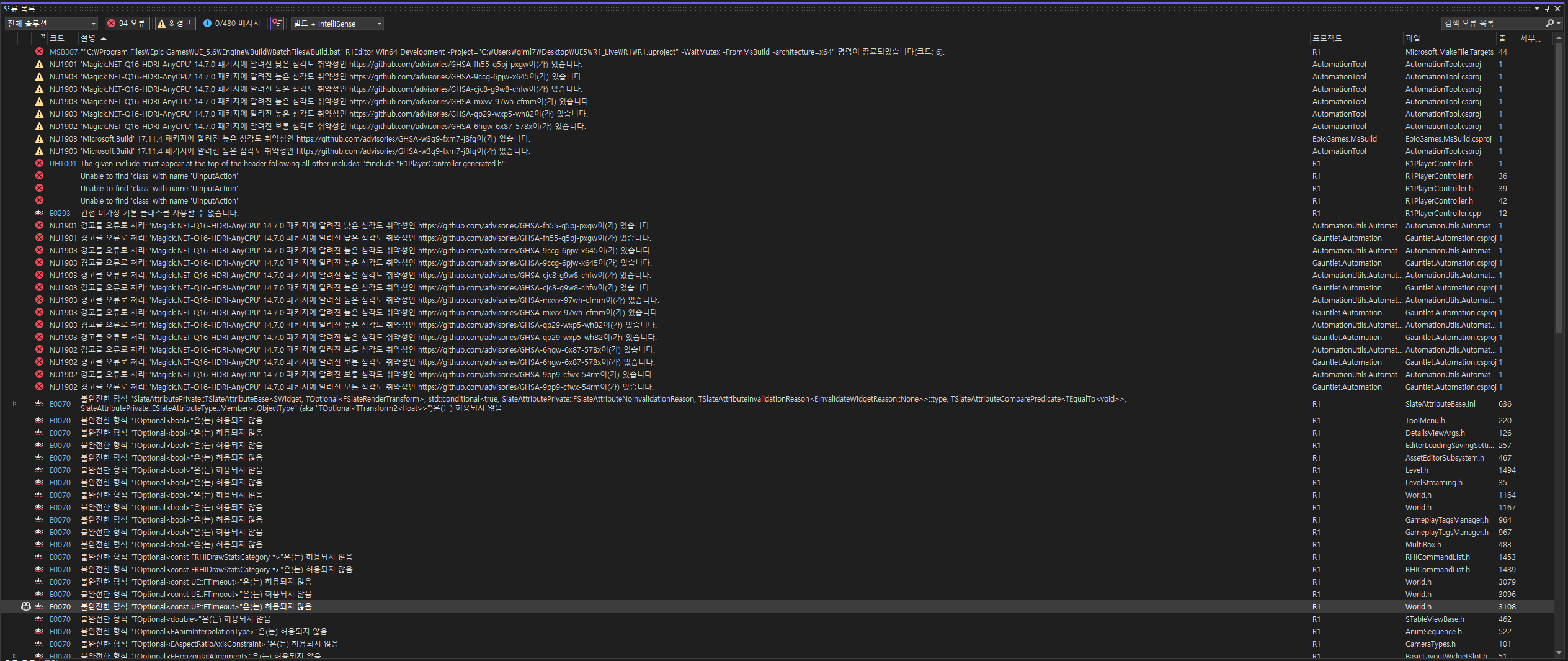Image resolution: width=1568 pixels, height=661 pixels.
Task: Open the UHT001 error code link
Action: tap(63, 164)
